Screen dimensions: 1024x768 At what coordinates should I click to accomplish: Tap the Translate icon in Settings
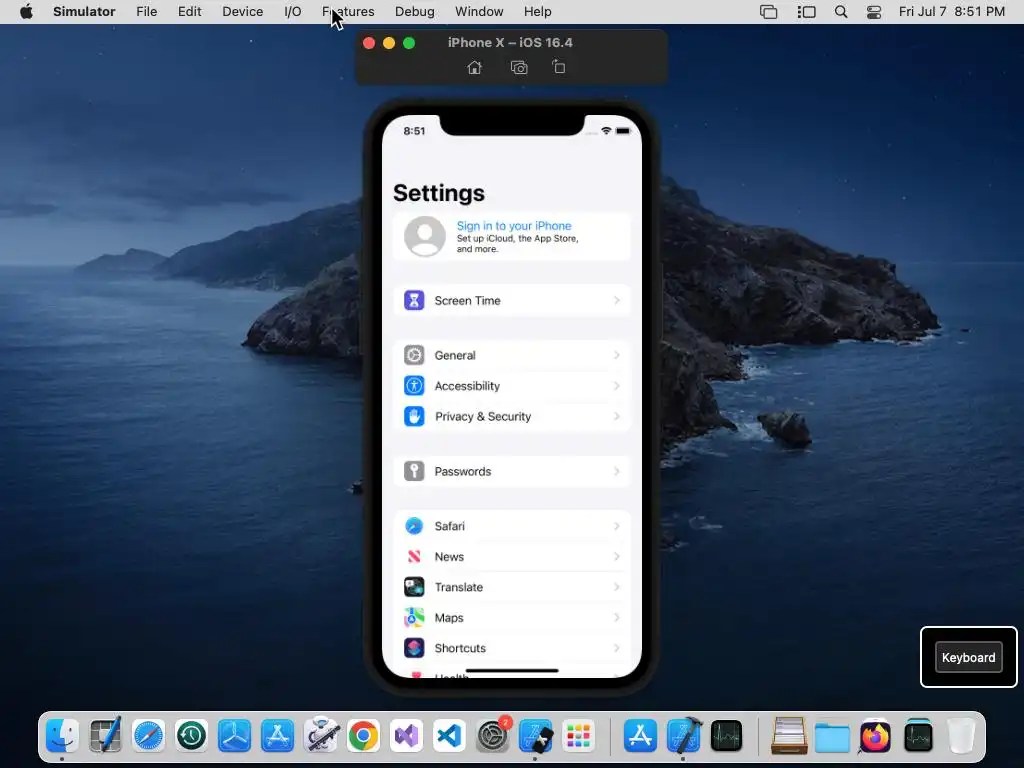pyautogui.click(x=414, y=587)
